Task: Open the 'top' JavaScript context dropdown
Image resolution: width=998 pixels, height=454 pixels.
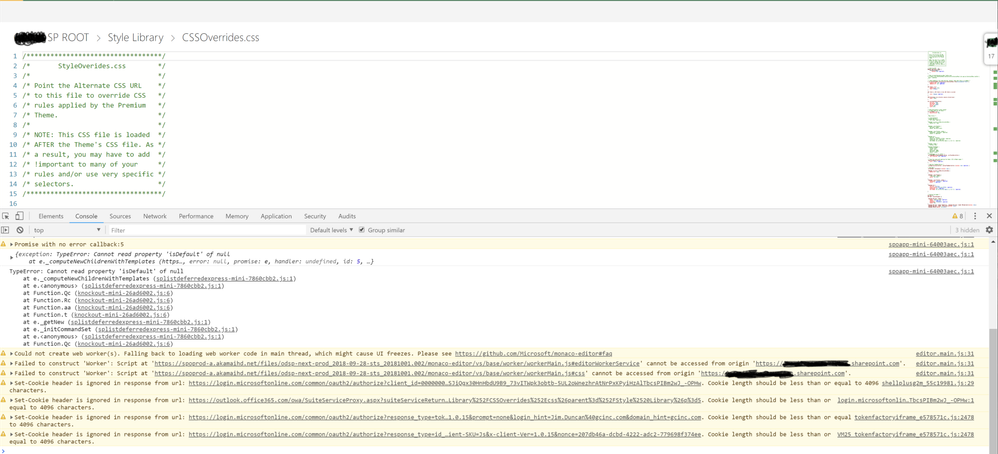Action: point(67,230)
